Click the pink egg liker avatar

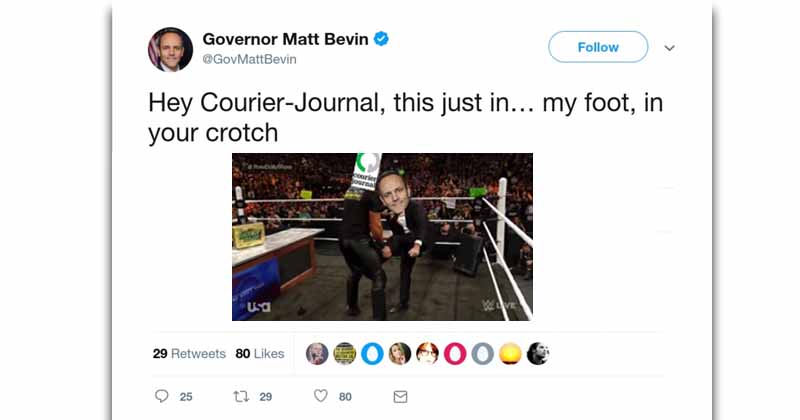455,354
